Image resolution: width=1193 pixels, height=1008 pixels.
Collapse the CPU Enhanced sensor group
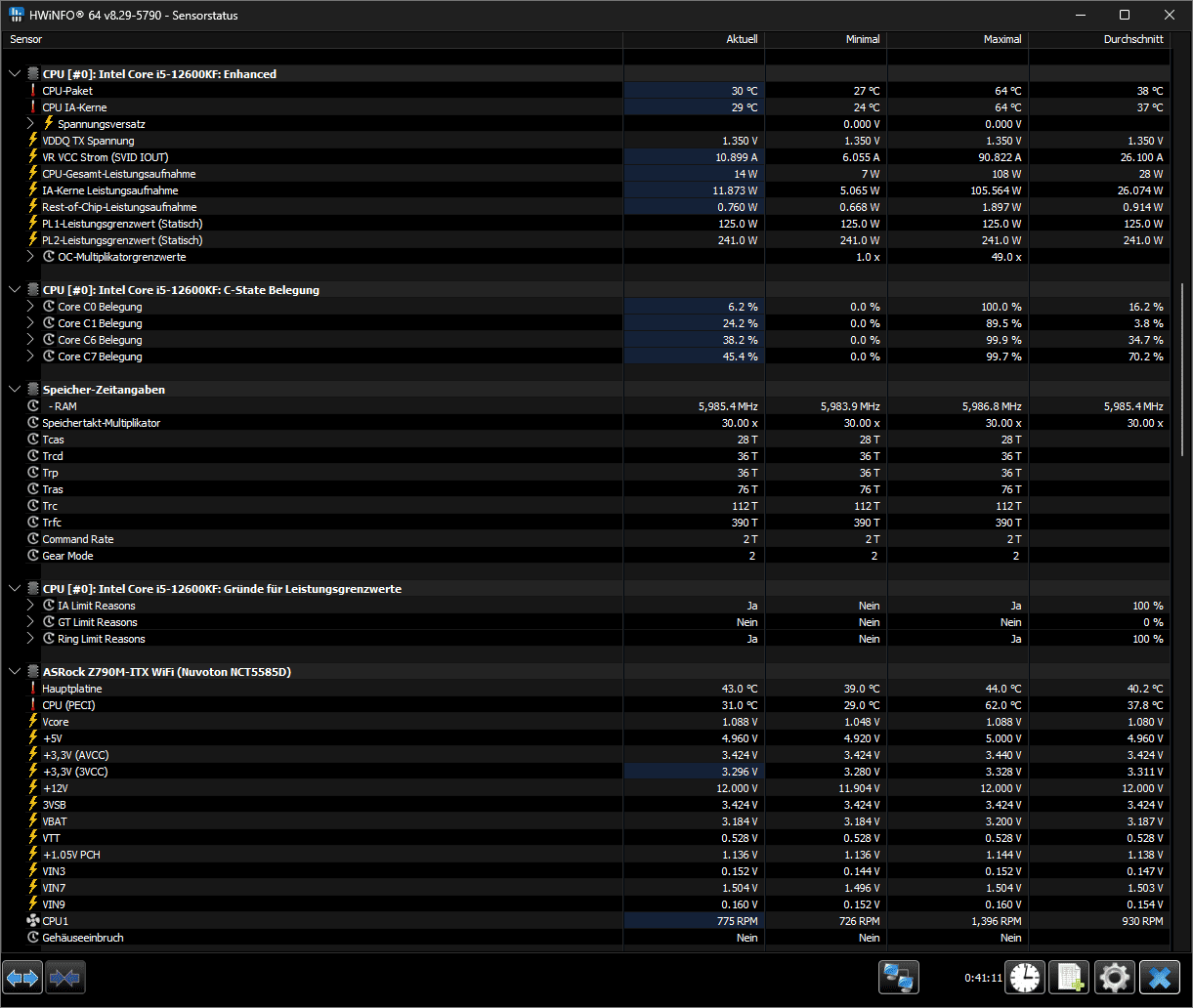[x=15, y=74]
